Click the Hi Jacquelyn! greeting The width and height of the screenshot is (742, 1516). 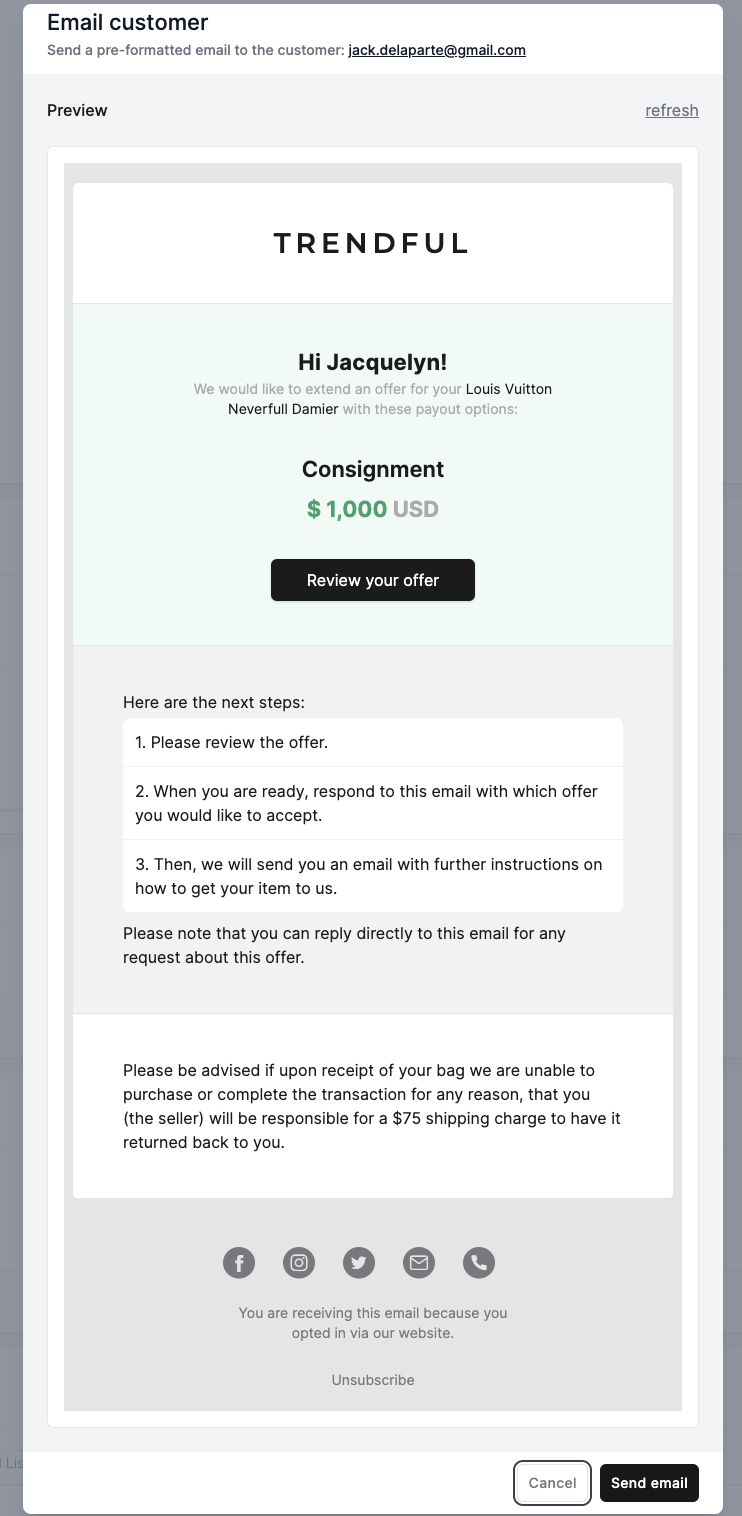tap(373, 362)
